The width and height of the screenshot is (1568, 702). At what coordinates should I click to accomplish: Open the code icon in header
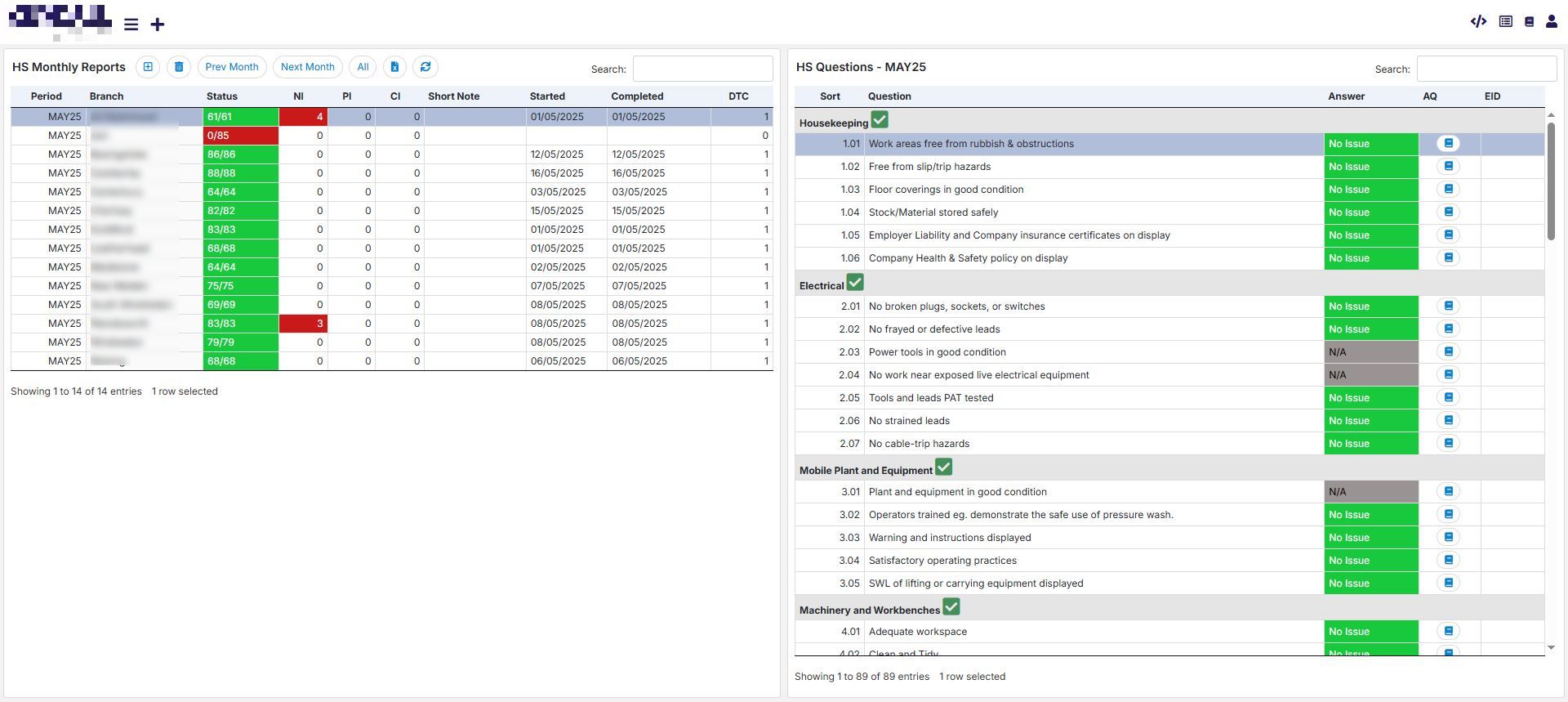[x=1478, y=22]
